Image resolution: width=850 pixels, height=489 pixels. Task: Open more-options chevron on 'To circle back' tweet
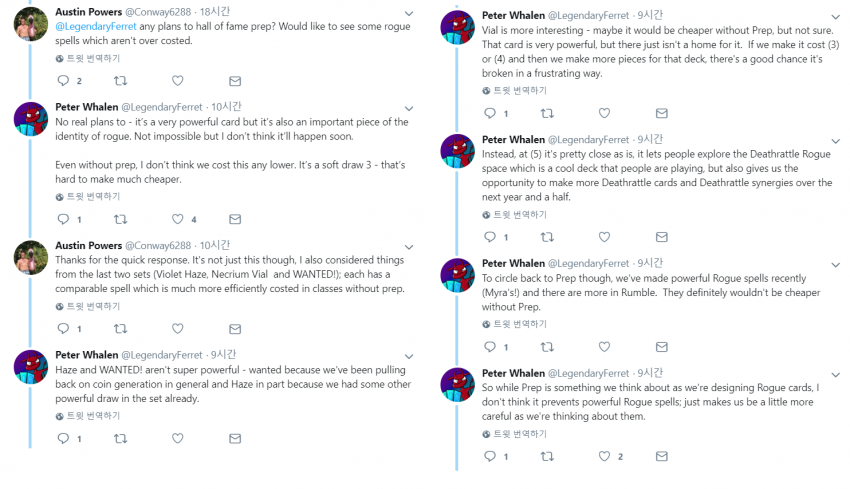[836, 265]
